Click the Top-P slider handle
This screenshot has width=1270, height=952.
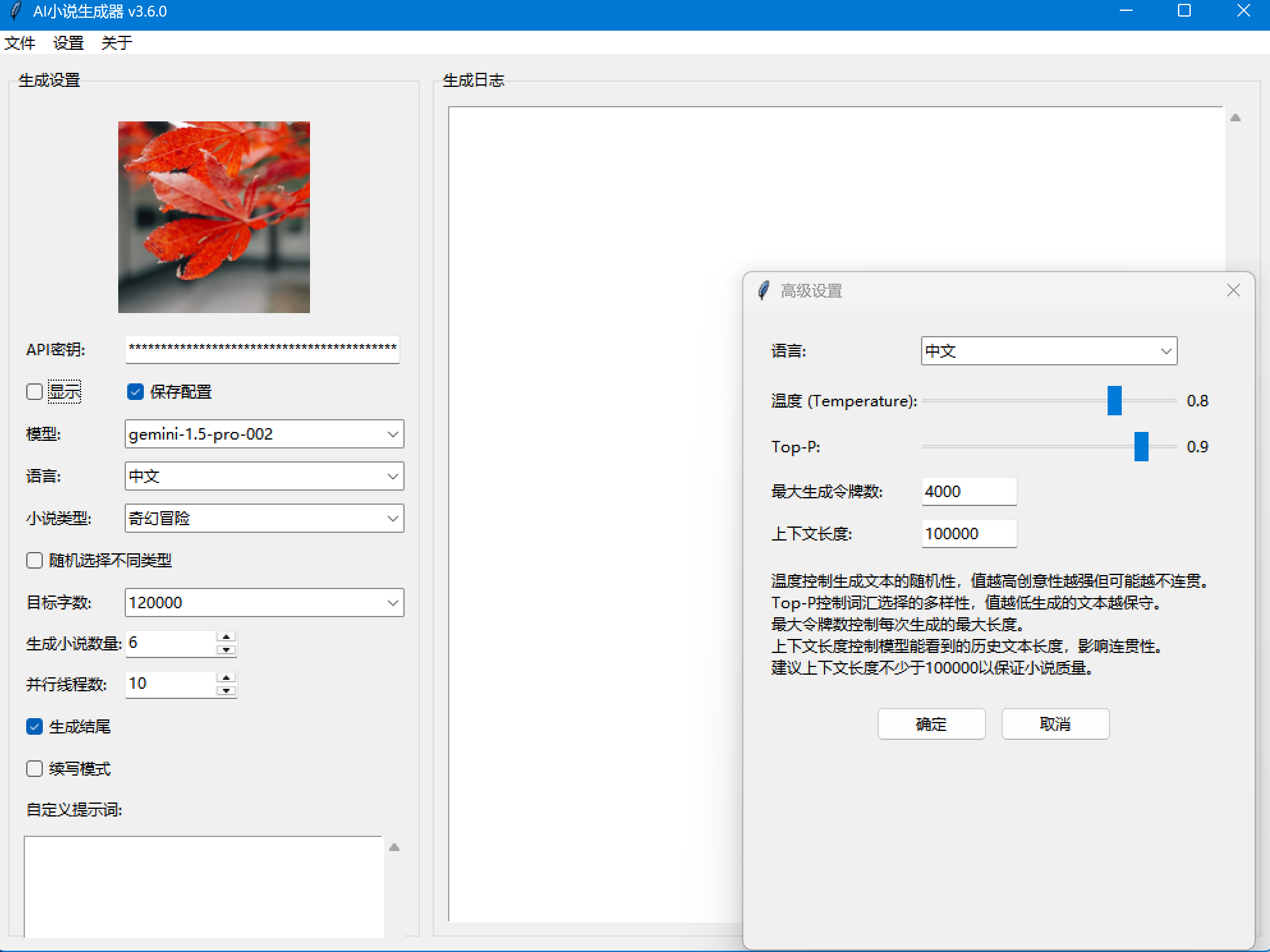tap(1142, 447)
